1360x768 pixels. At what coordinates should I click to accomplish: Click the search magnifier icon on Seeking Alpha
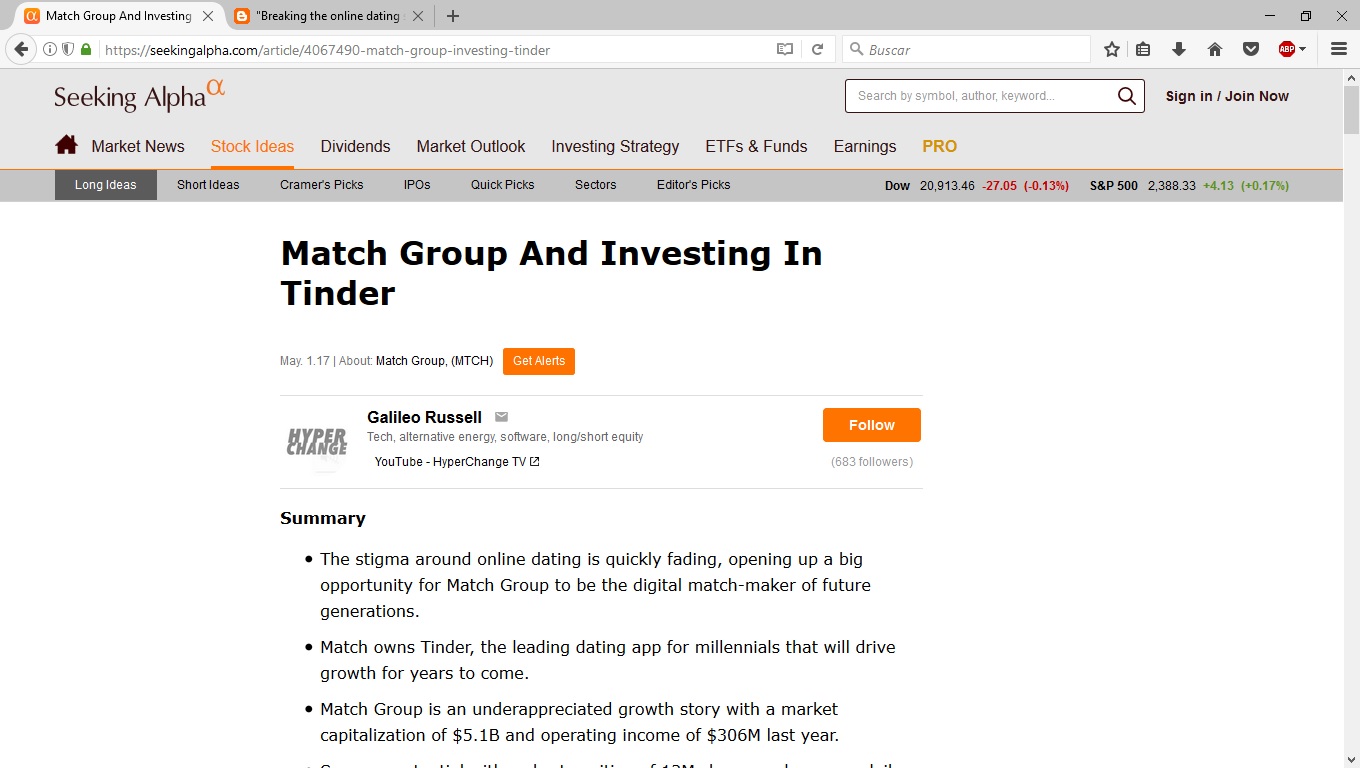[x=1126, y=96]
